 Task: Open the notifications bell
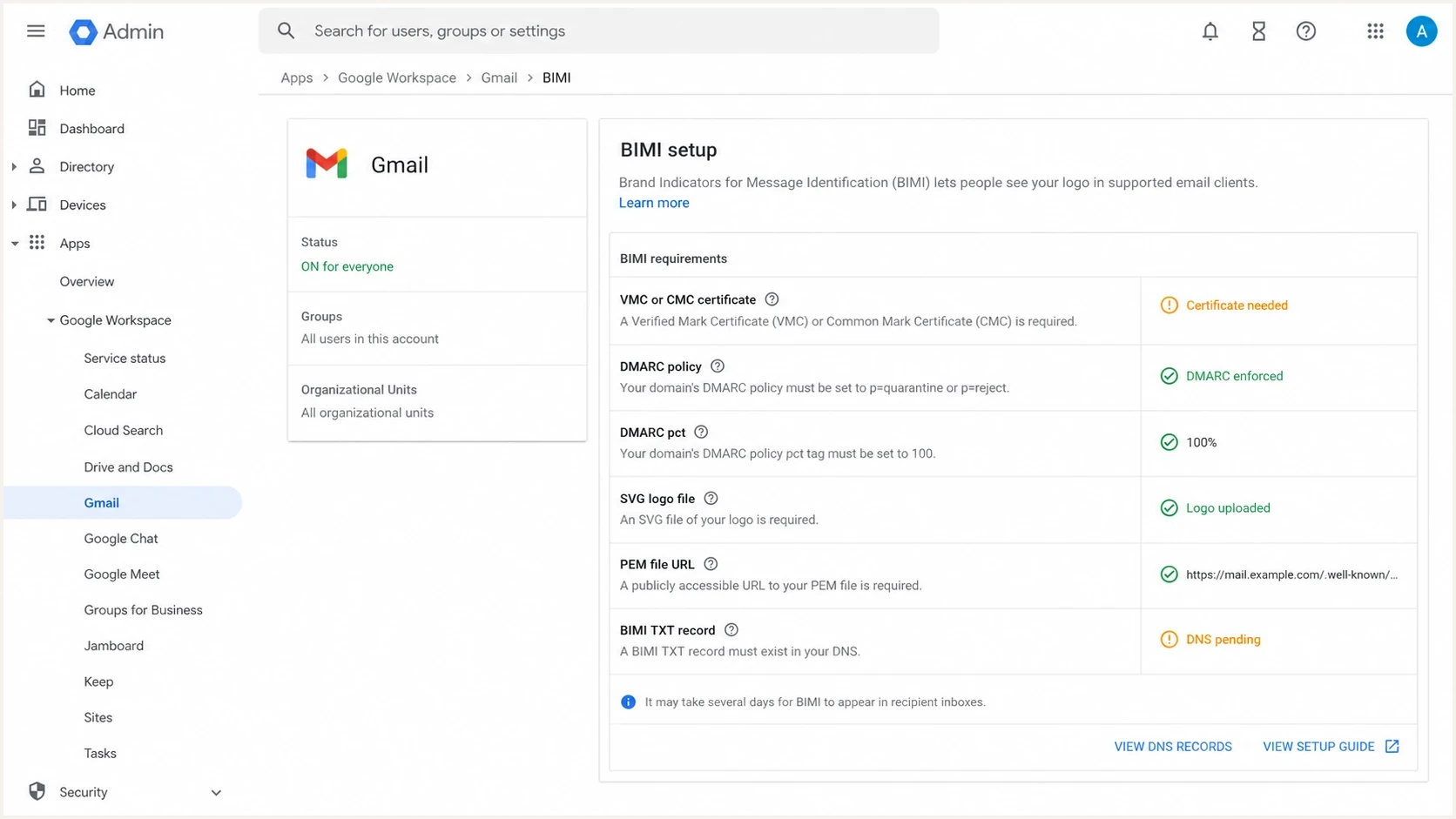pos(1210,31)
